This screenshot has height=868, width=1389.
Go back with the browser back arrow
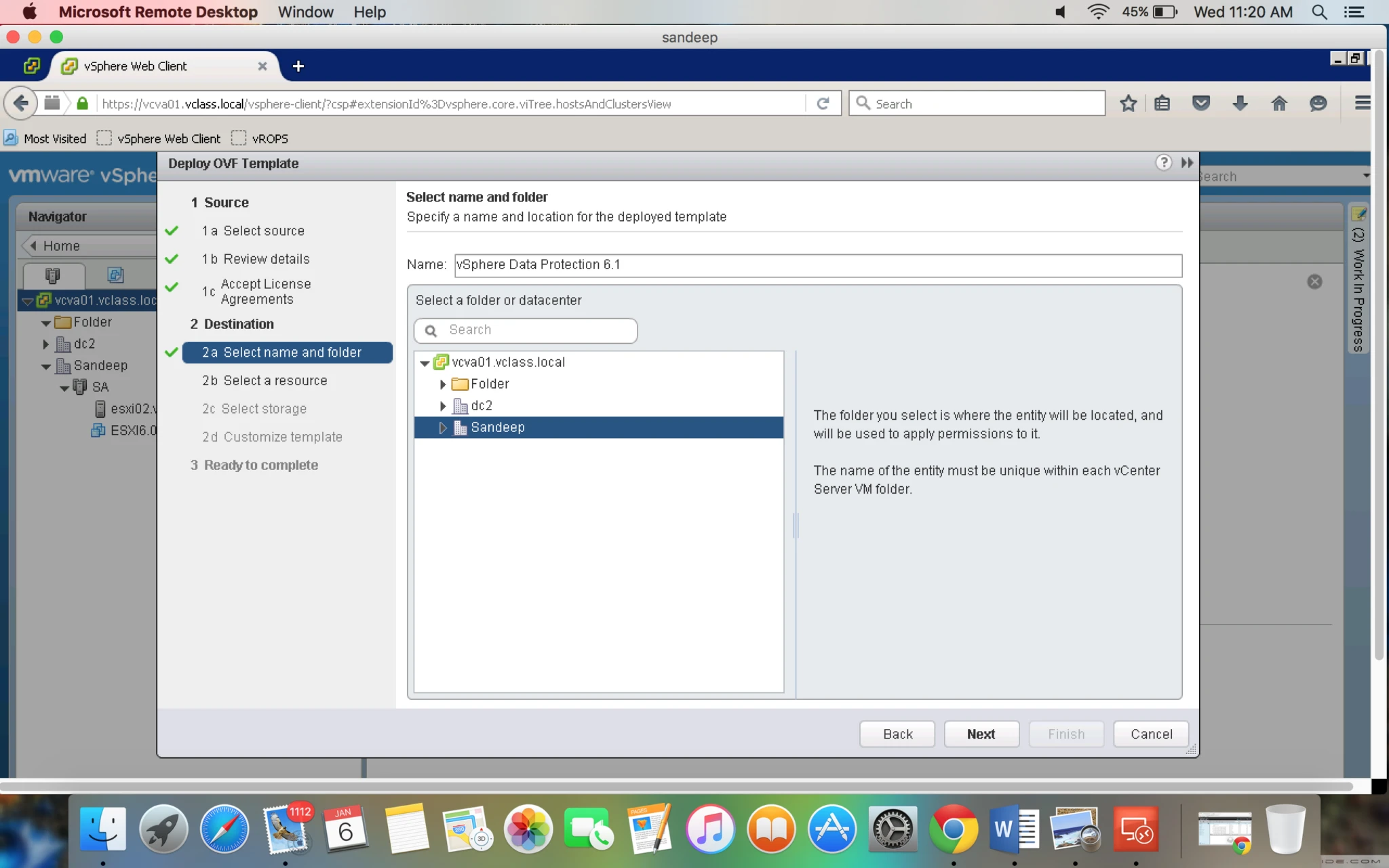tap(20, 104)
